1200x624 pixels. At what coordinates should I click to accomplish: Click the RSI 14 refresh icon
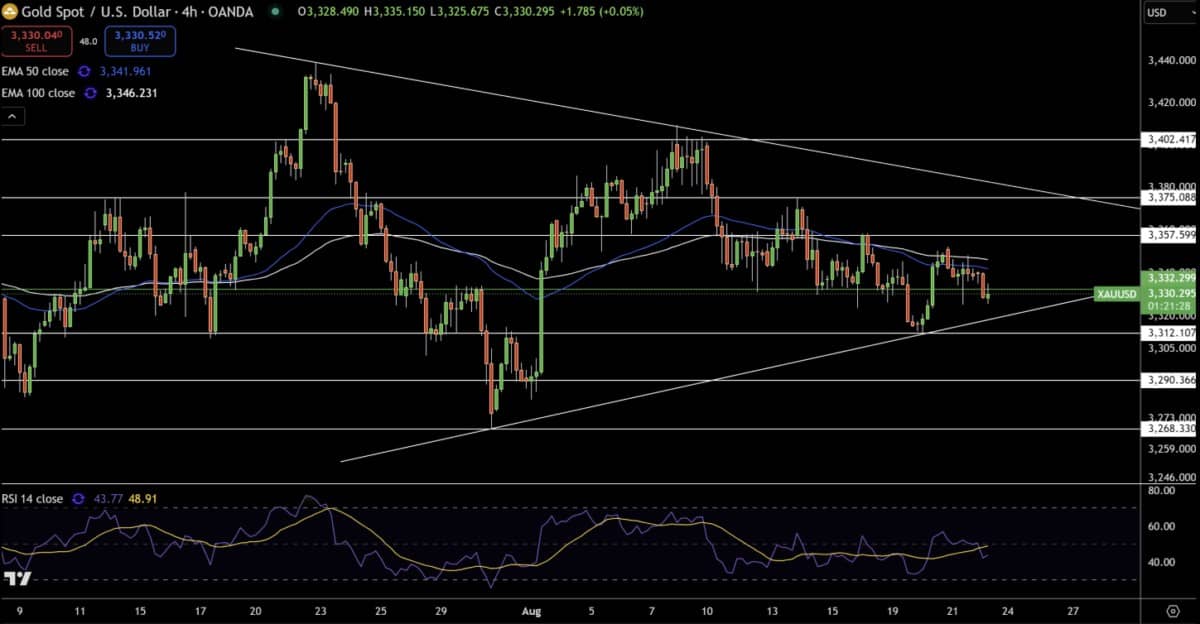pos(78,498)
